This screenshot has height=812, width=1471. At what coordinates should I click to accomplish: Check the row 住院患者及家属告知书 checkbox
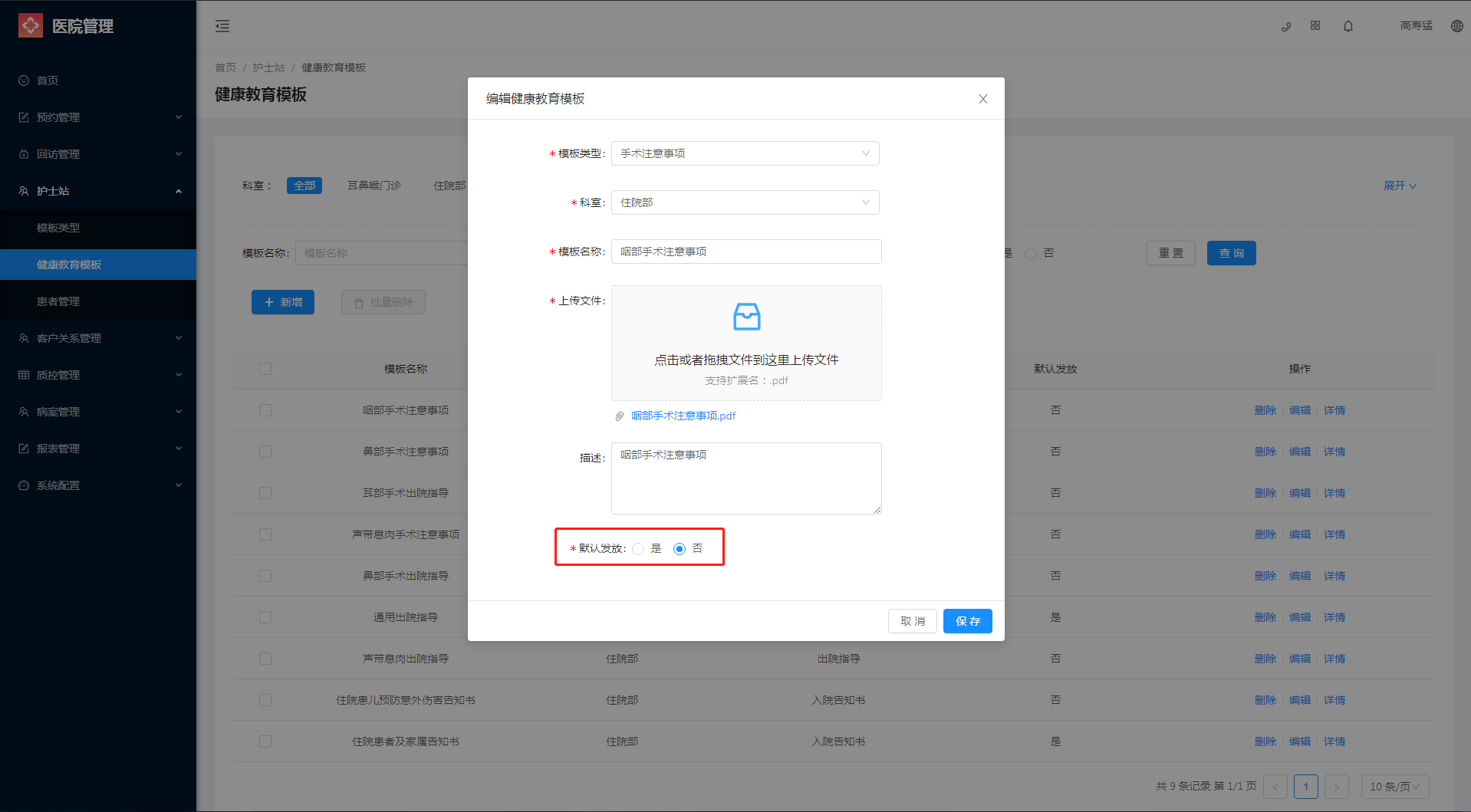click(x=265, y=741)
